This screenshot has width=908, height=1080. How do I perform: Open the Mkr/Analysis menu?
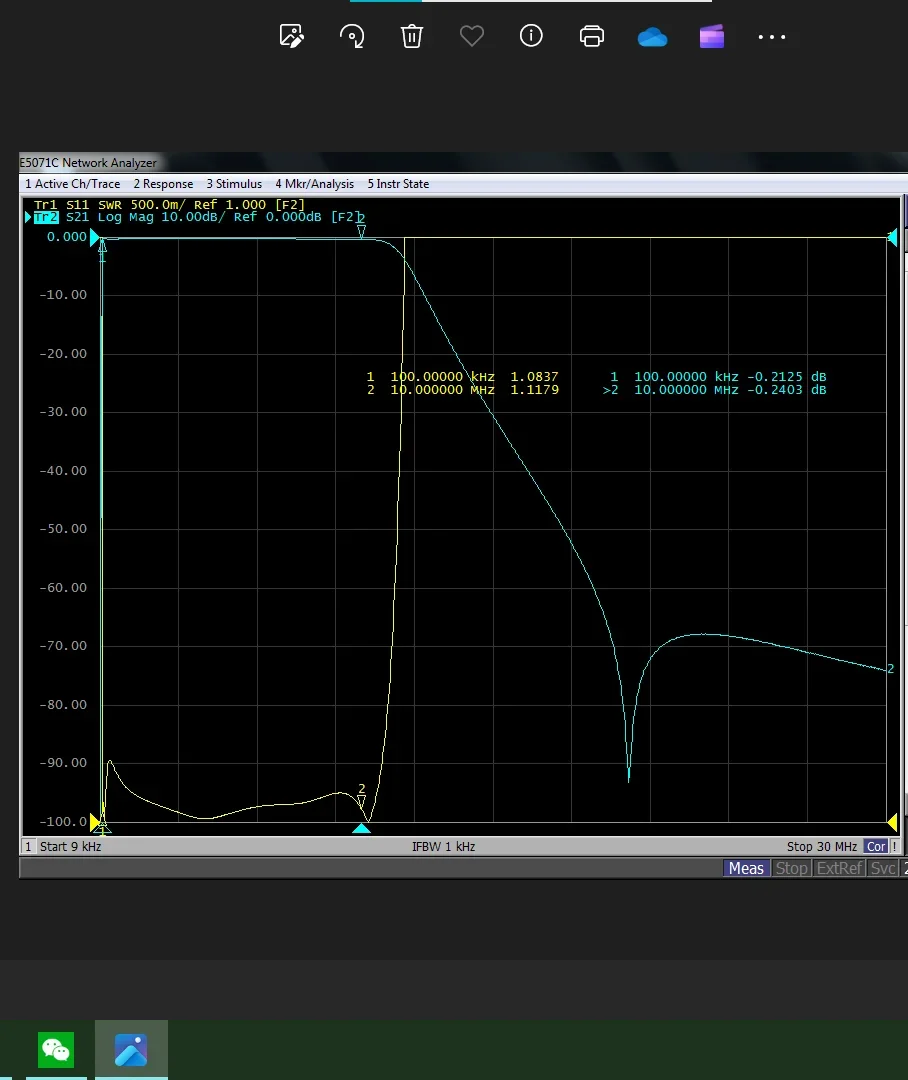[x=314, y=184]
